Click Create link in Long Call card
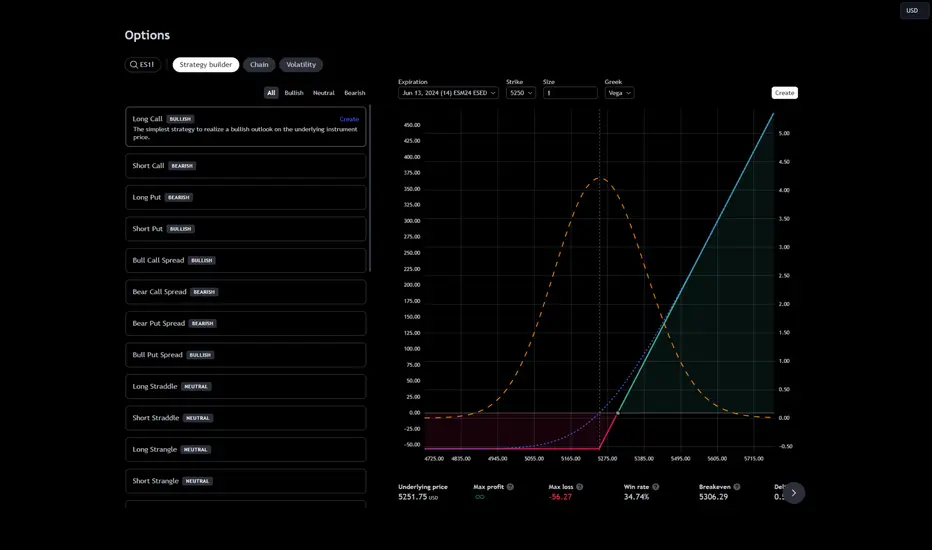The height and width of the screenshot is (550, 932). pos(349,119)
